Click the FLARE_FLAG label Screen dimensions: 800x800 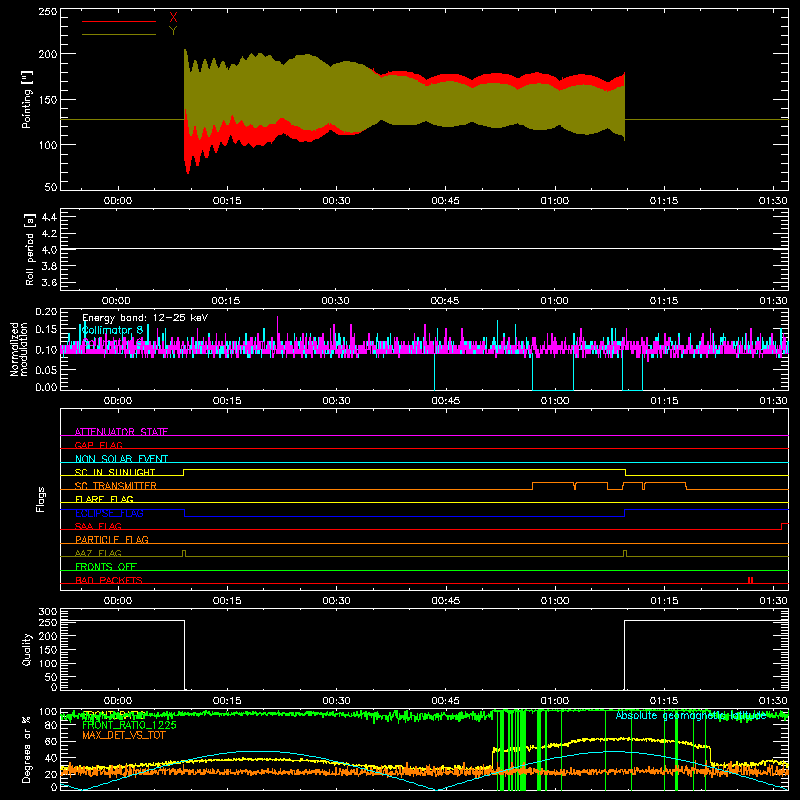tap(104, 499)
